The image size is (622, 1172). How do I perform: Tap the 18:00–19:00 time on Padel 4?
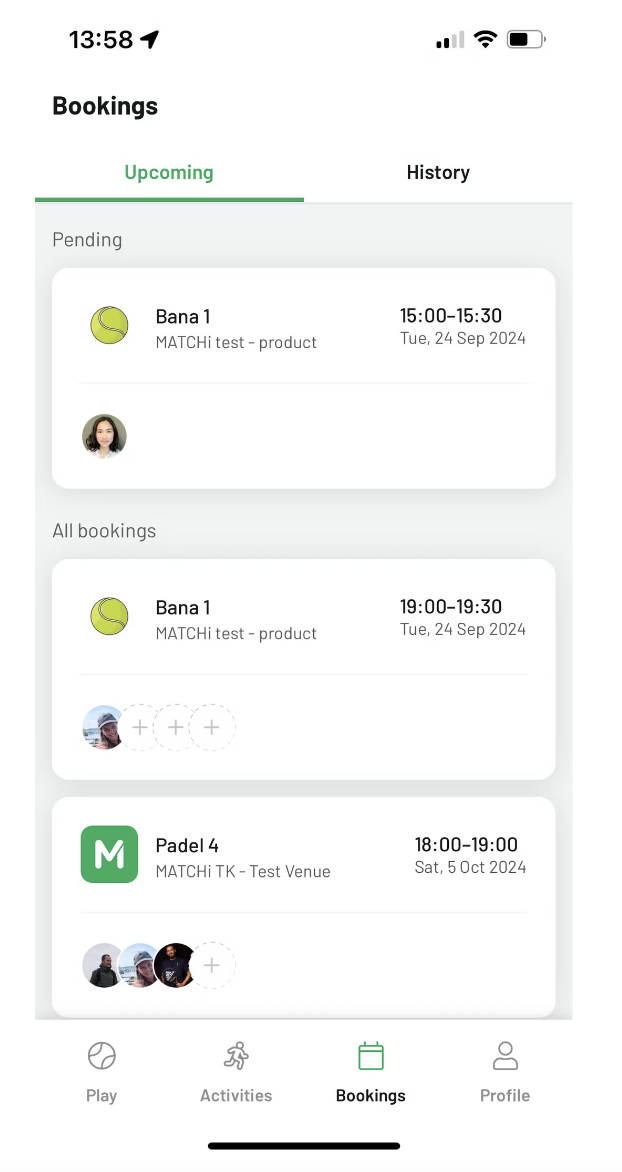coord(466,845)
